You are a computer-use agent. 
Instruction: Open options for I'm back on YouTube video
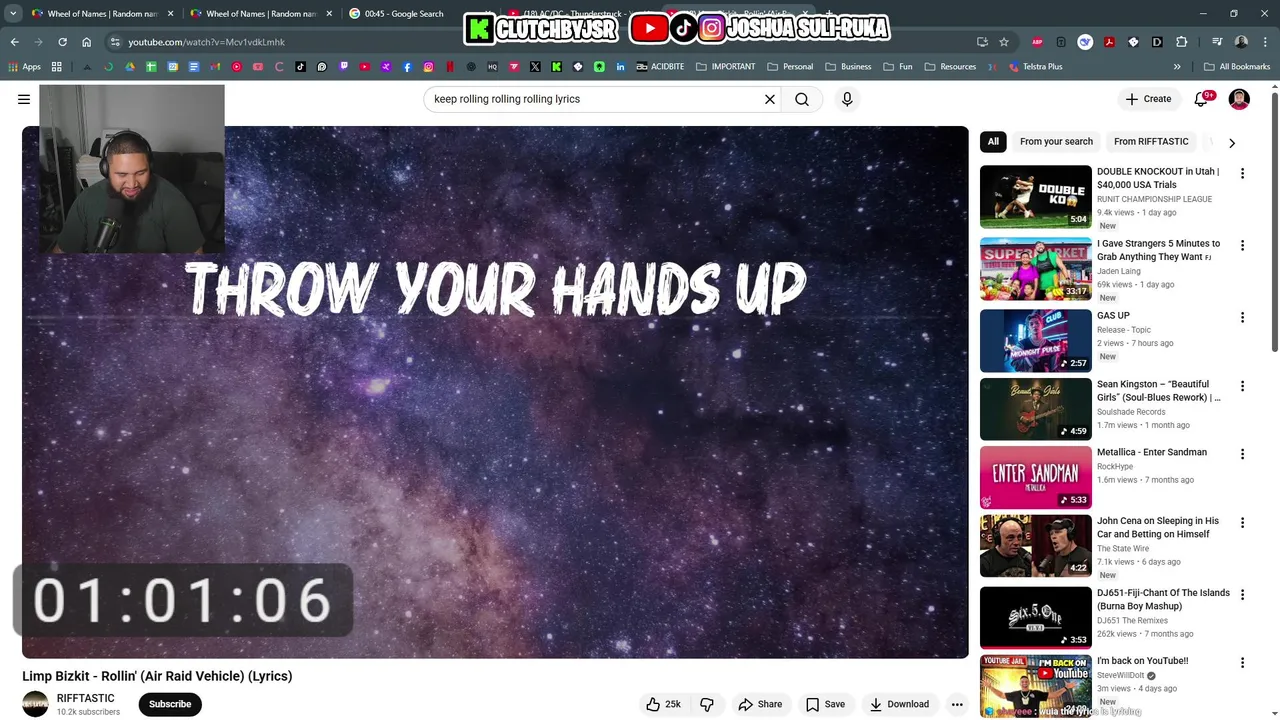coord(1242,662)
